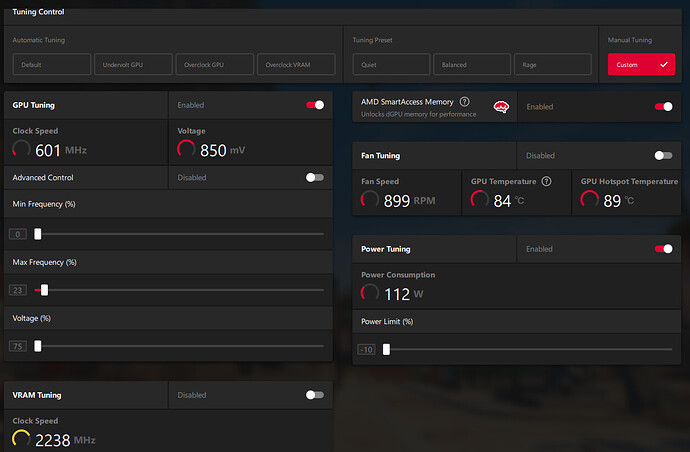Screen dimensions: 690x452
Task: Click the 'Min Frequency (%)' label
Action: point(44,204)
